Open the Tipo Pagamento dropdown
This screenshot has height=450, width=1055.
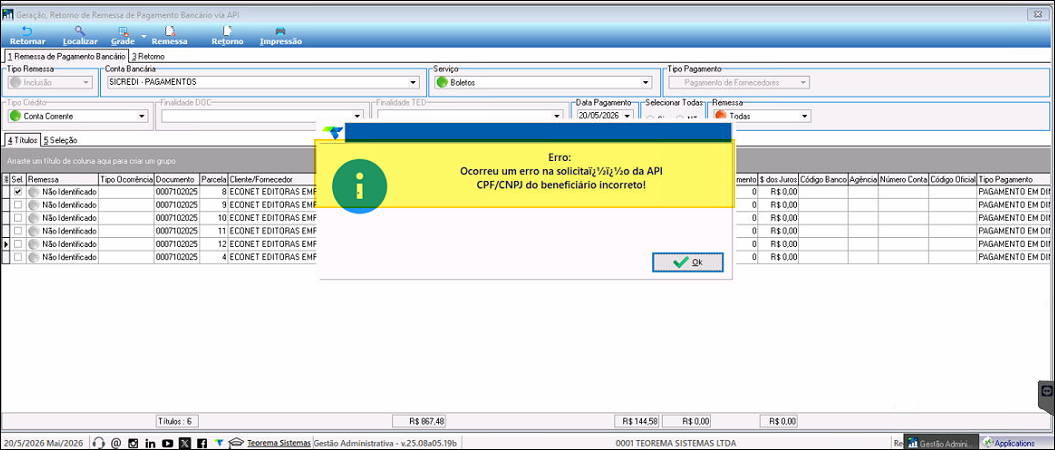803,82
